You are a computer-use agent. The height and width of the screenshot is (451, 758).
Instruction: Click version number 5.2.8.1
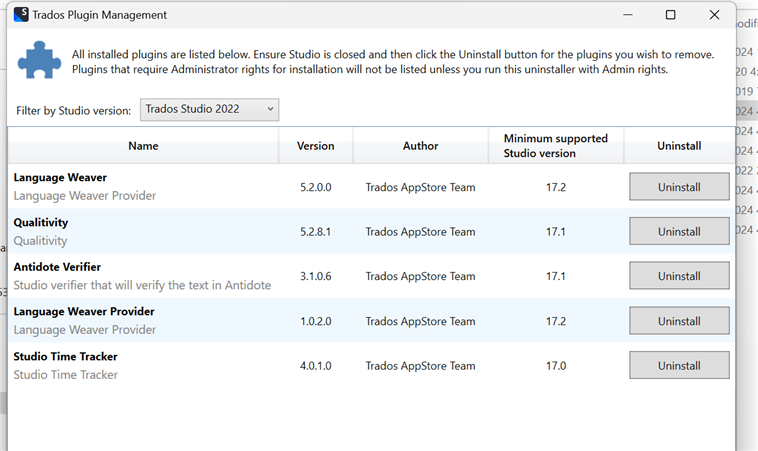[x=316, y=232]
